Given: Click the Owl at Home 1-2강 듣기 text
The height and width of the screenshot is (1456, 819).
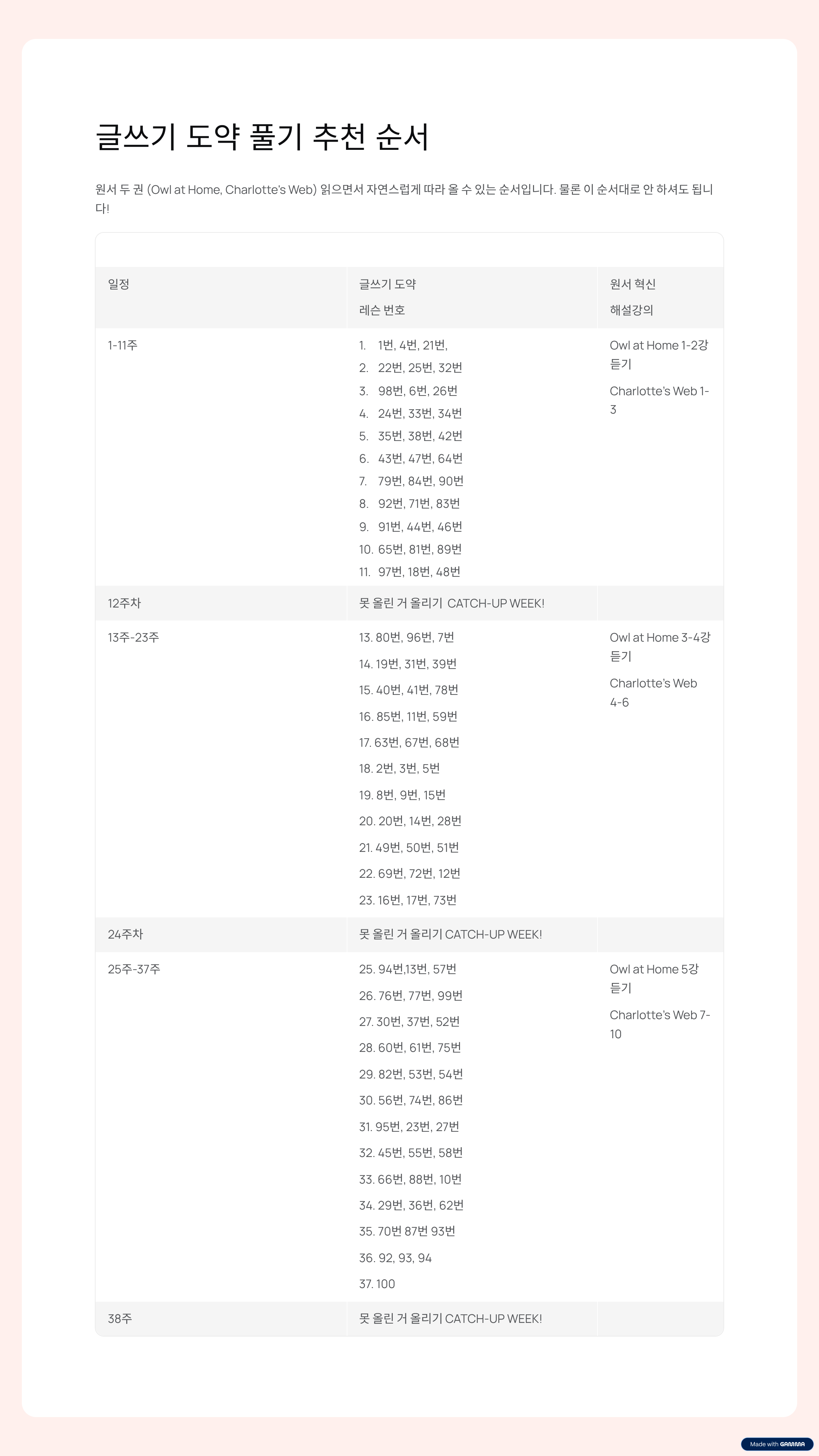Looking at the screenshot, I should (x=659, y=354).
